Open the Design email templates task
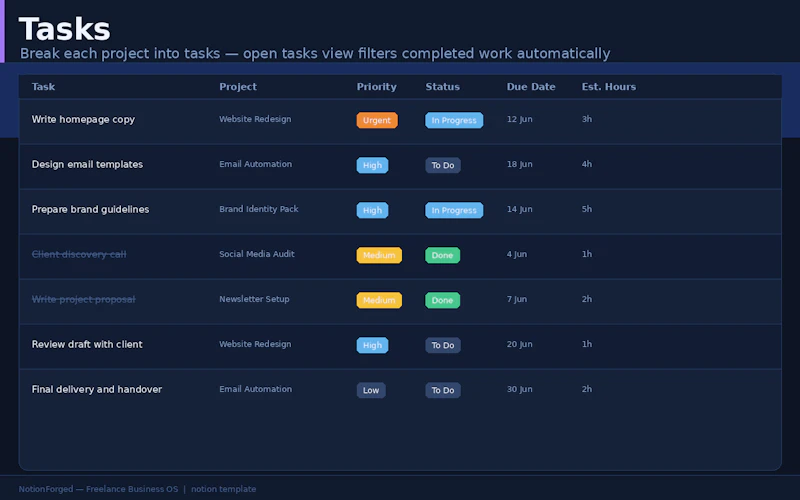Screen dimensions: 800x500 coord(87,164)
